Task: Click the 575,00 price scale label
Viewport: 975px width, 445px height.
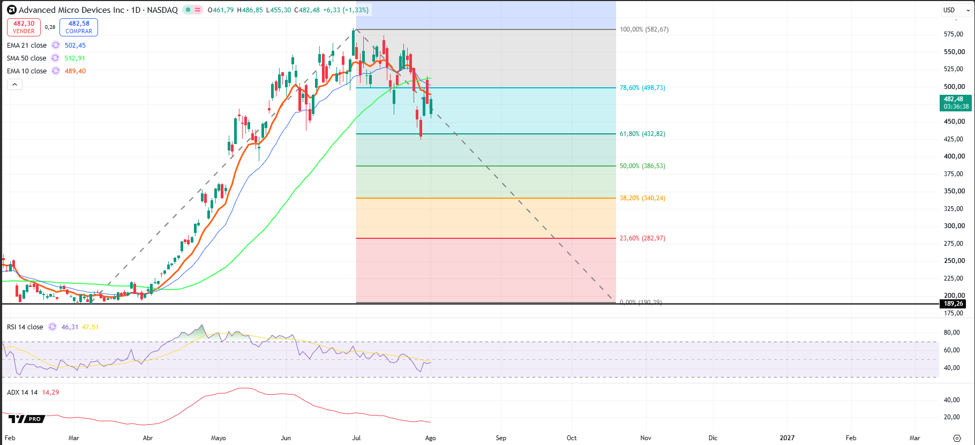Action: click(953, 35)
